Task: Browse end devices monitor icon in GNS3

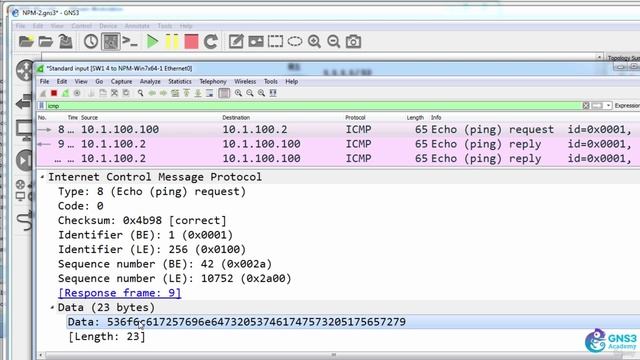Action: 24,131
